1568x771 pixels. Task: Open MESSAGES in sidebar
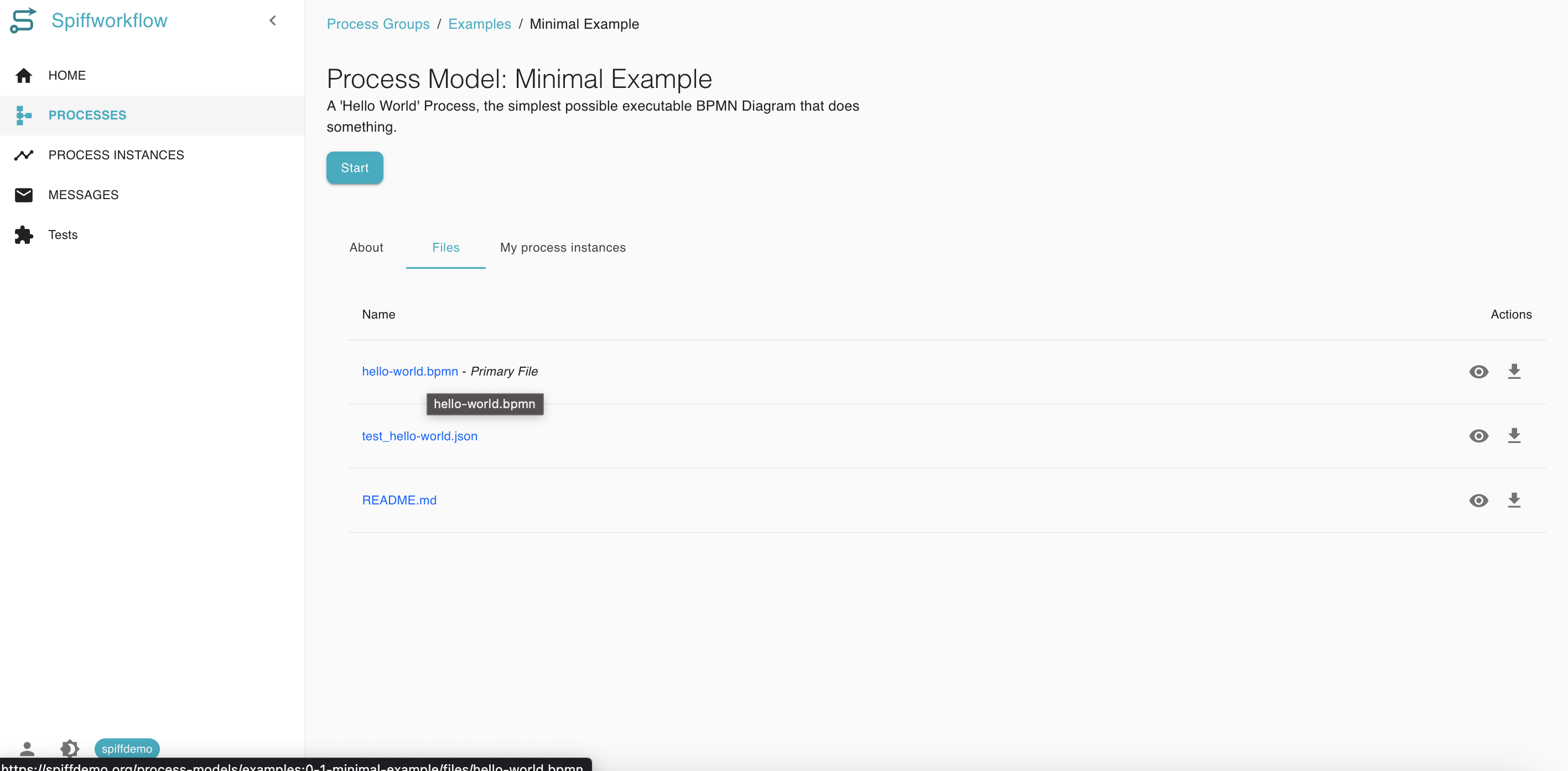(152, 195)
